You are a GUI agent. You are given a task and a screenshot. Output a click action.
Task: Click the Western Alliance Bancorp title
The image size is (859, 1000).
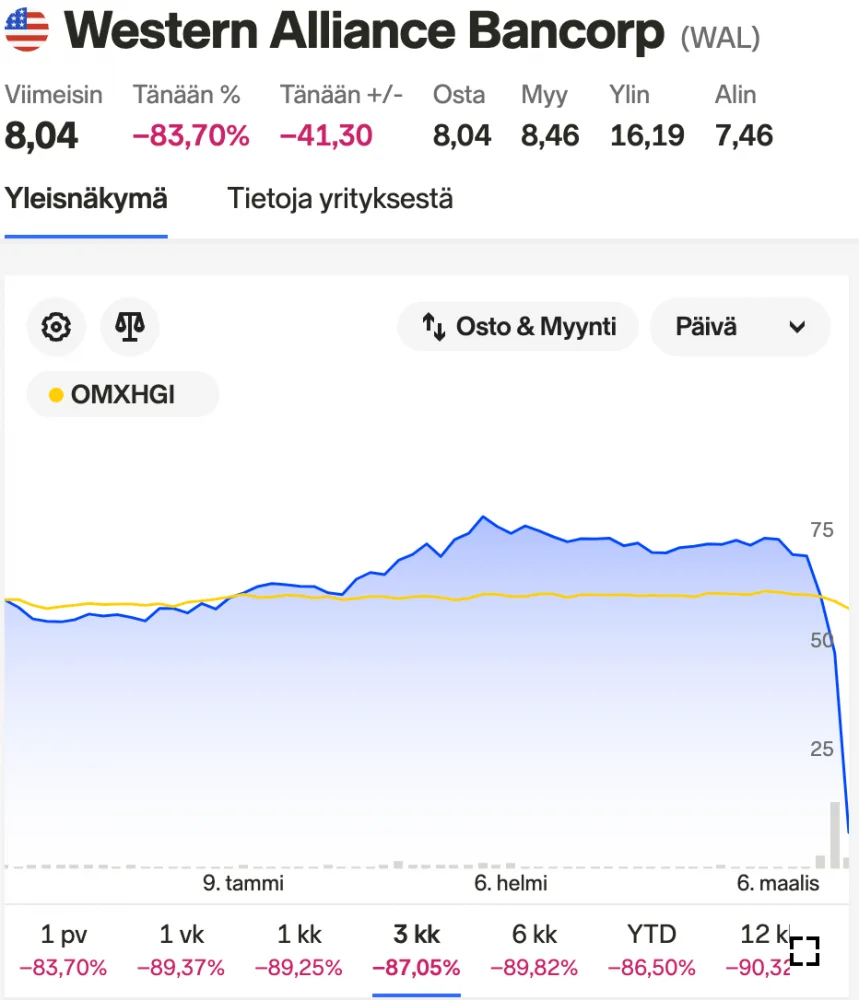point(364,33)
